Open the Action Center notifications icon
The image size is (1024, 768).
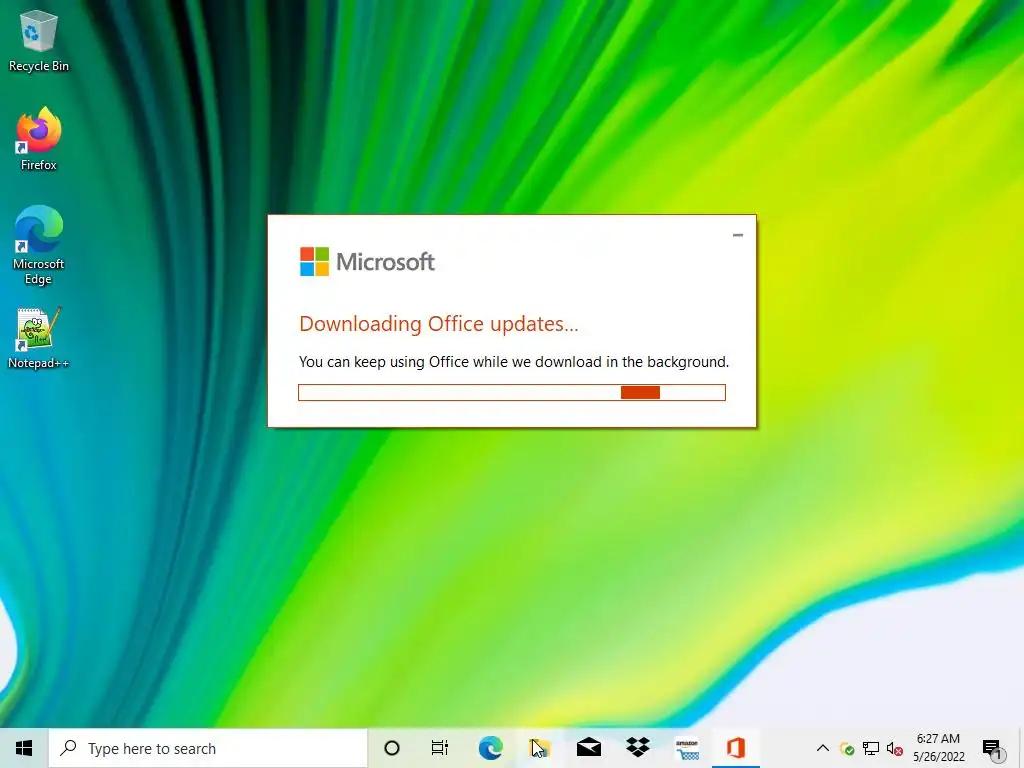992,748
